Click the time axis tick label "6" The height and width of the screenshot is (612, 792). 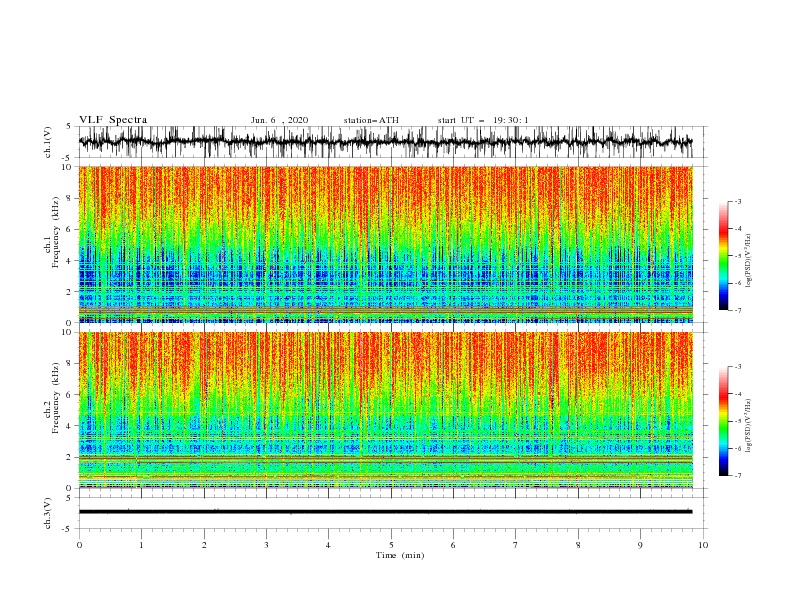tap(453, 545)
